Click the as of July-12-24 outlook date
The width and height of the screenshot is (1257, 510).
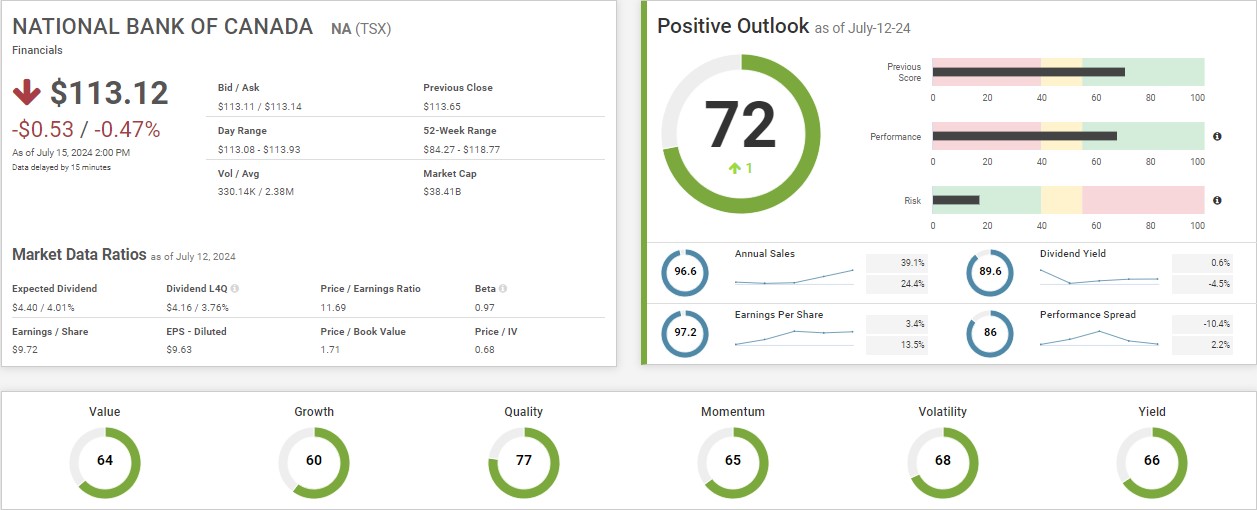click(863, 29)
